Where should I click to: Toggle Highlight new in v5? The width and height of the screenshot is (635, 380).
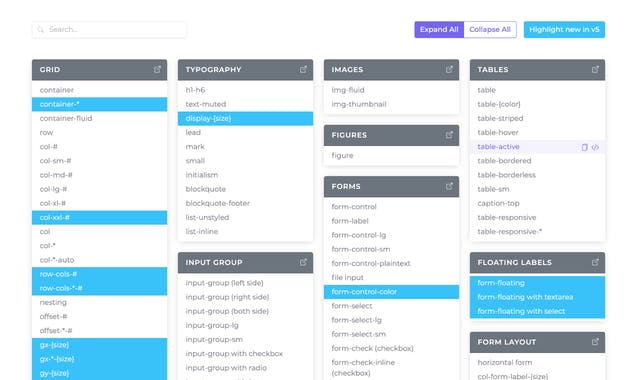click(x=564, y=30)
